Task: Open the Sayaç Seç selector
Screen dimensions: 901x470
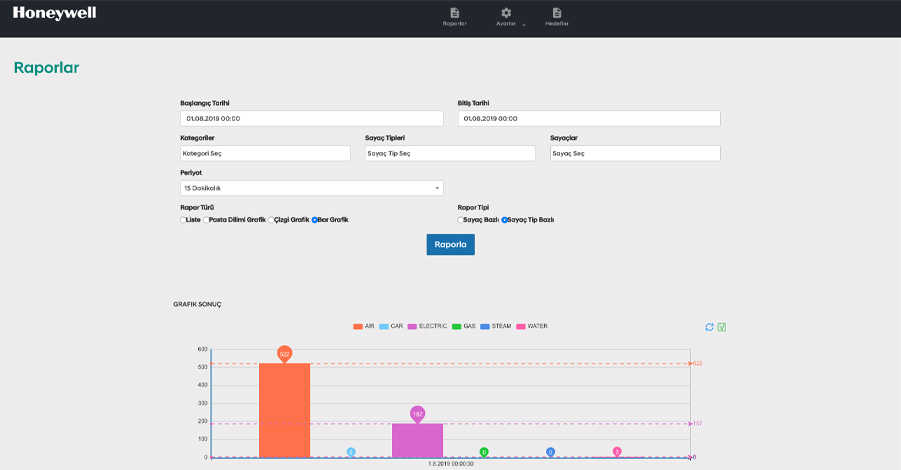Action: pos(635,153)
